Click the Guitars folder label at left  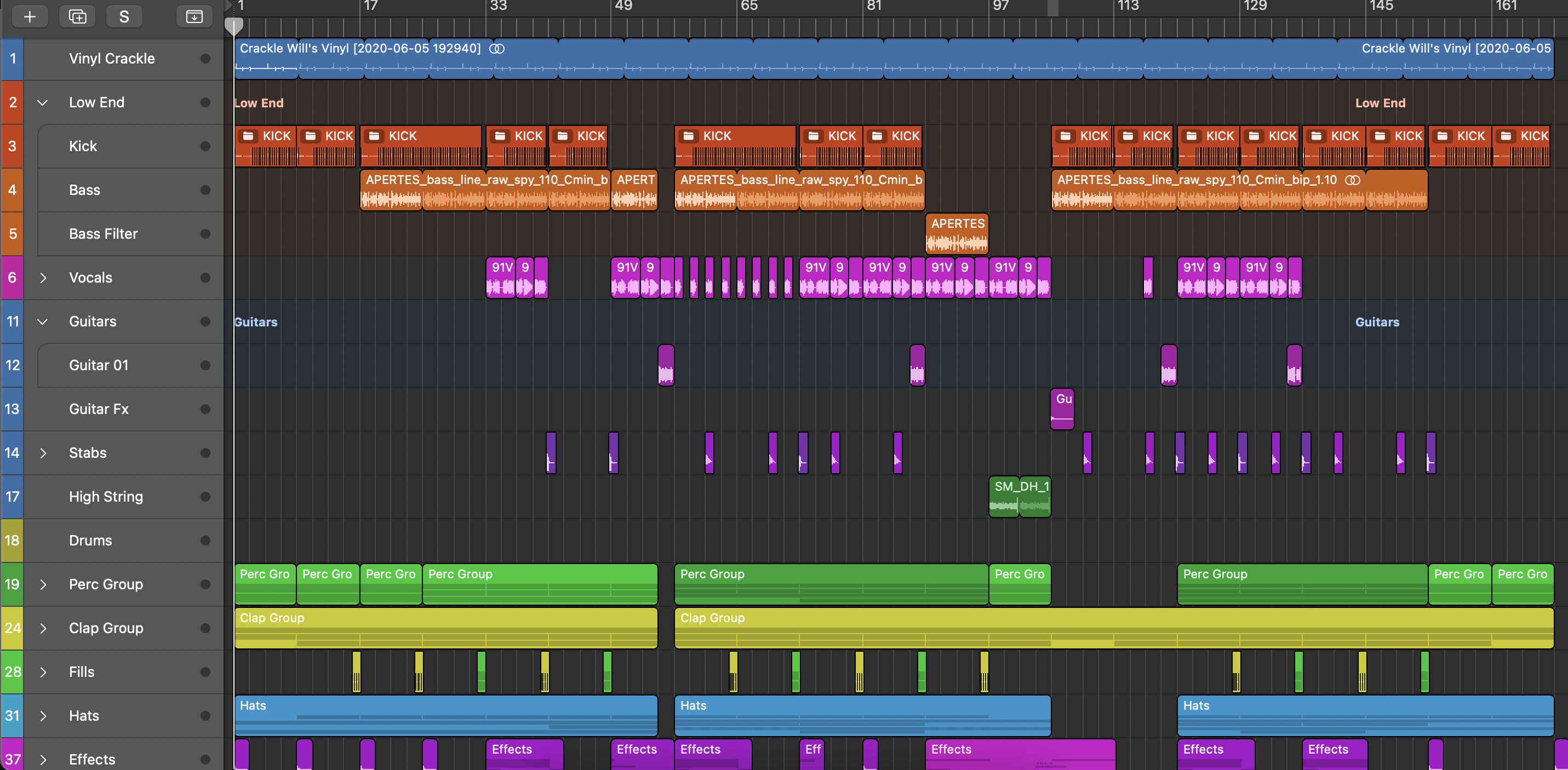pos(256,322)
